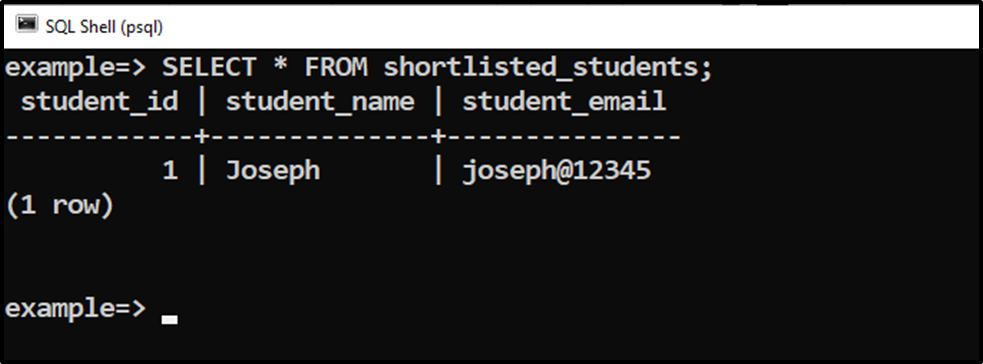Click the student_id column header
This screenshot has width=983, height=364.
tap(99, 102)
